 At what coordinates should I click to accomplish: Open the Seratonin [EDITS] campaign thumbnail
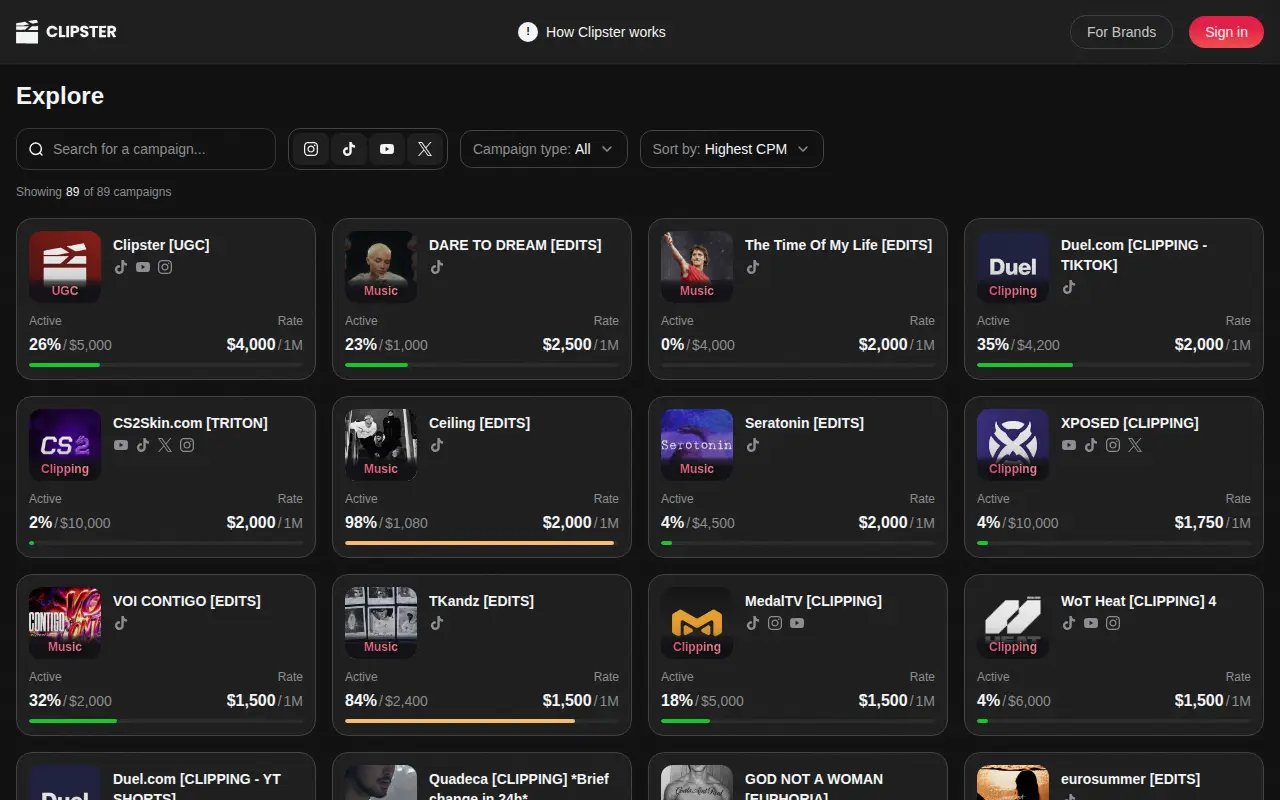[697, 445]
